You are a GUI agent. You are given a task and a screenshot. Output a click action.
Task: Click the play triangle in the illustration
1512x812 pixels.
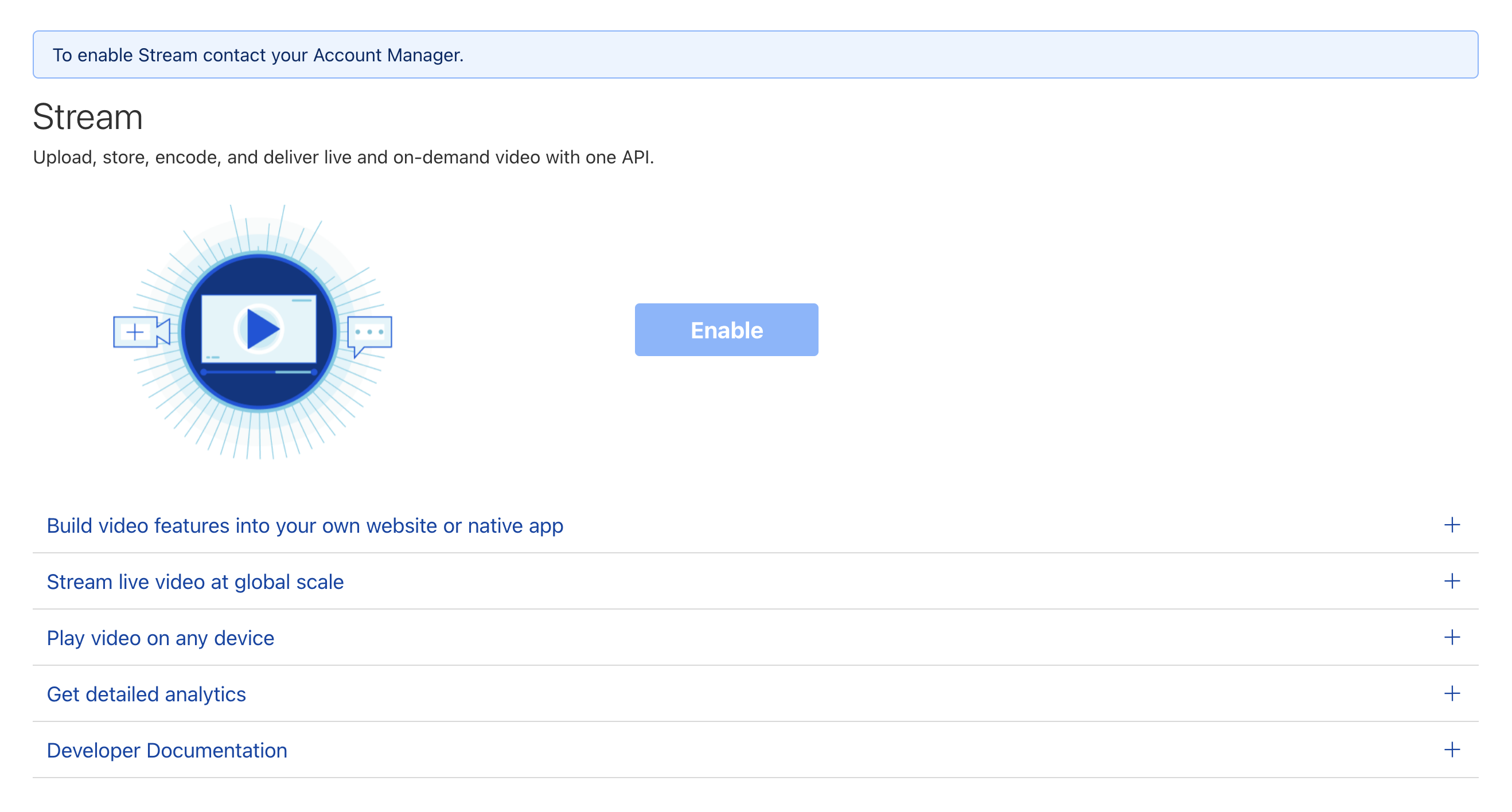(x=261, y=329)
